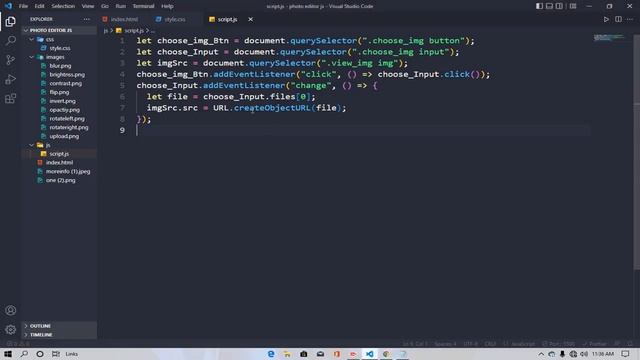Open the Run and Debug view
This screenshot has height=360, width=640.
pyautogui.click(x=11, y=79)
